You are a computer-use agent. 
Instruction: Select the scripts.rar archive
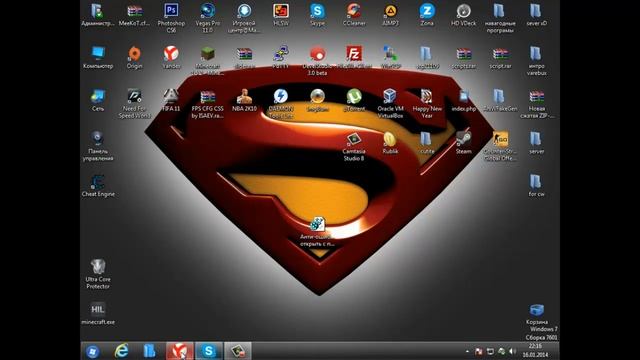click(x=464, y=54)
